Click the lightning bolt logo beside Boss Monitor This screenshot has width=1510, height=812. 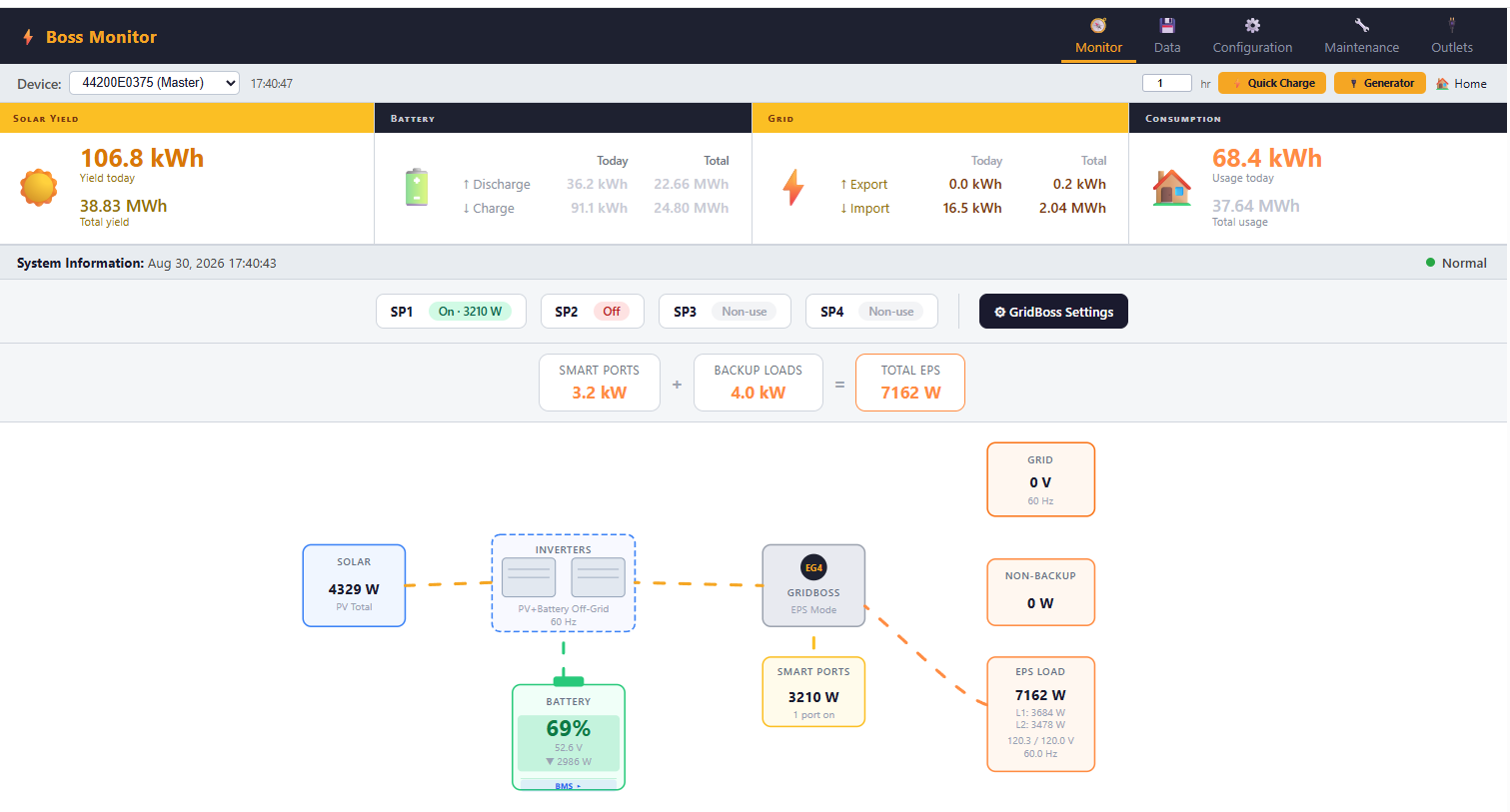point(28,37)
